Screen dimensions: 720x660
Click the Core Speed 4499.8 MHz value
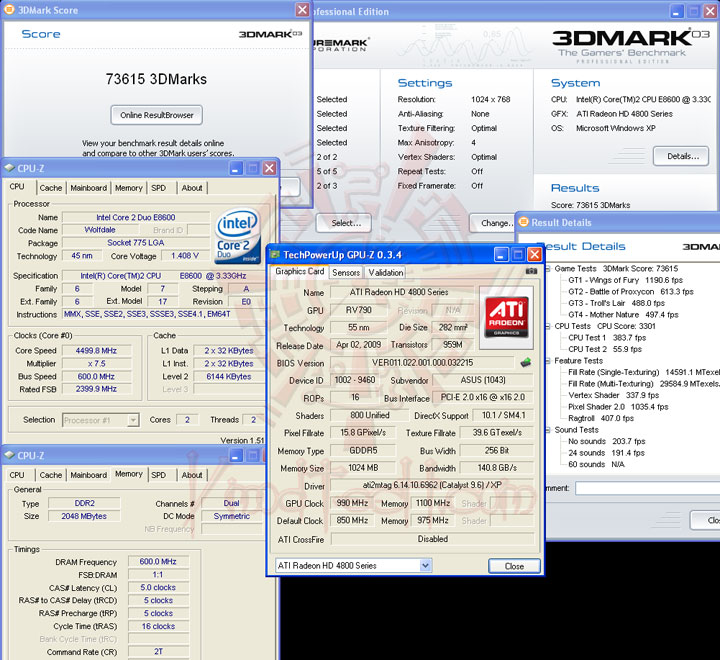[96, 350]
